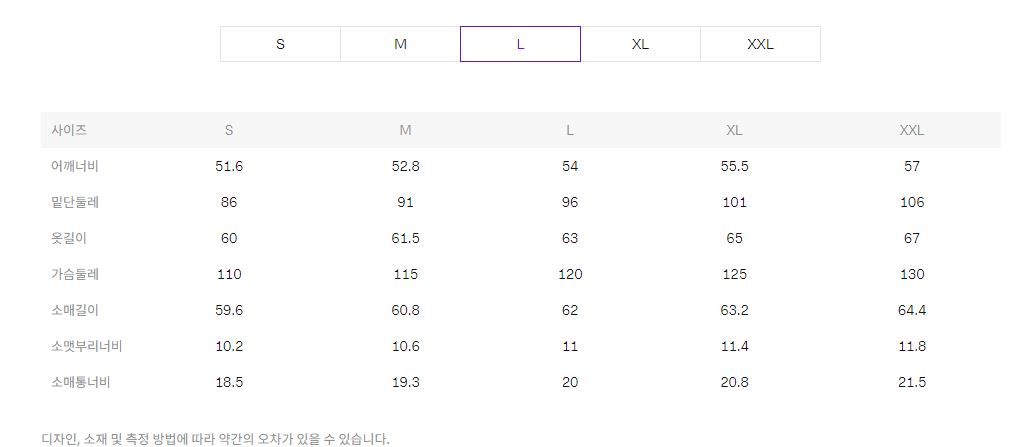This screenshot has width=1022, height=447.
Task: Click the 소맷부리너비 row label
Action: (86, 346)
